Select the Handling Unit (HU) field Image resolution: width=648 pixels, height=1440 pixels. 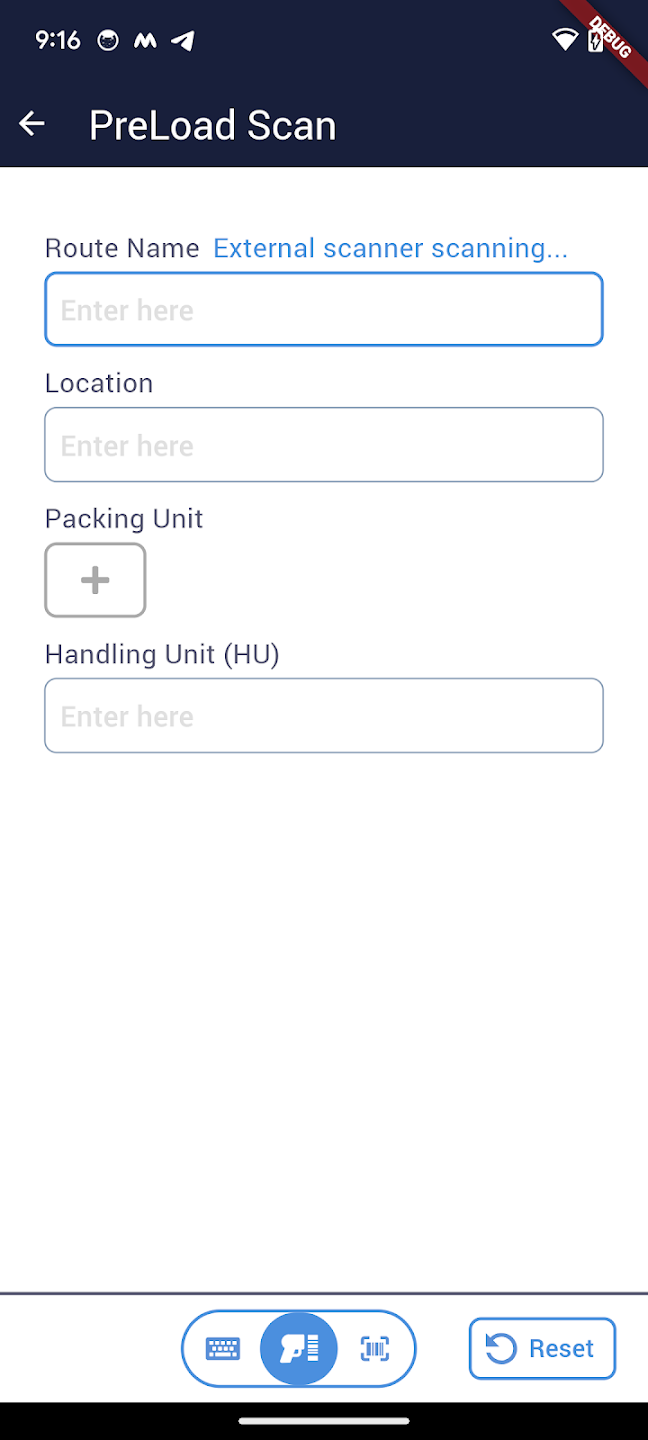[x=324, y=715]
